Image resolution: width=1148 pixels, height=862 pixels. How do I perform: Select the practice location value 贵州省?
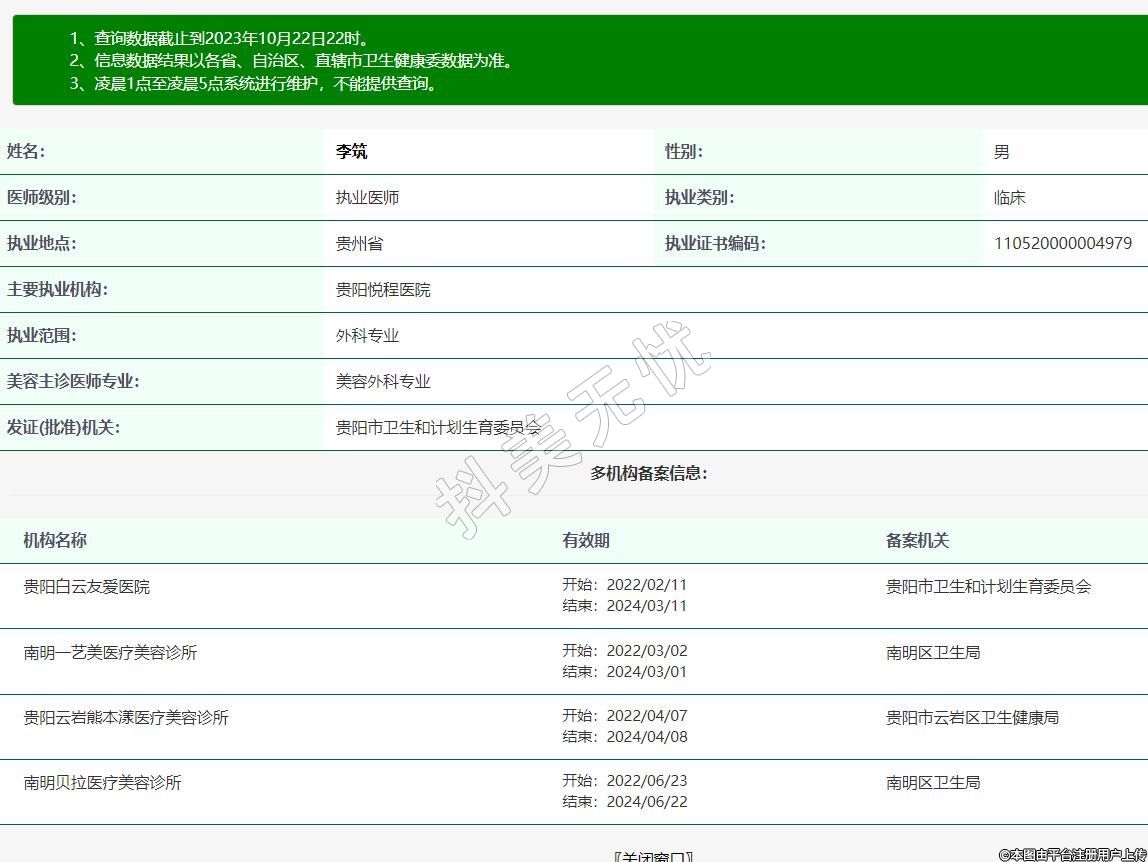point(359,244)
